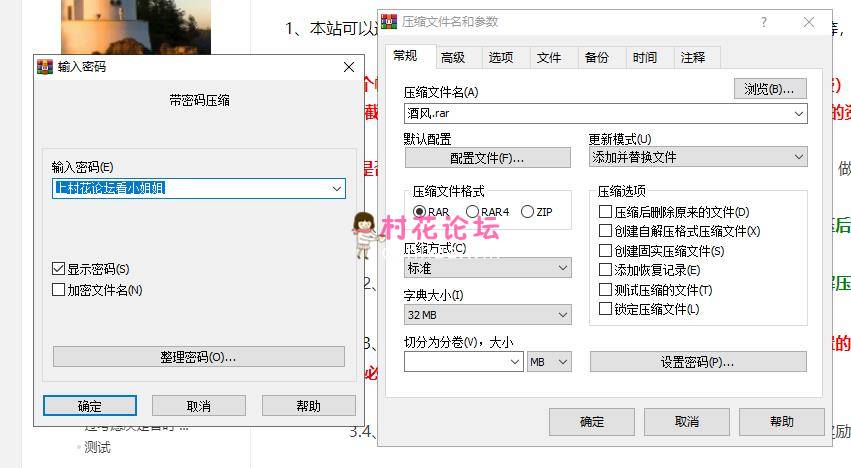Viewport: 851px width, 468px height.
Task: Select the RAR4 format radio button
Action: coord(472,212)
